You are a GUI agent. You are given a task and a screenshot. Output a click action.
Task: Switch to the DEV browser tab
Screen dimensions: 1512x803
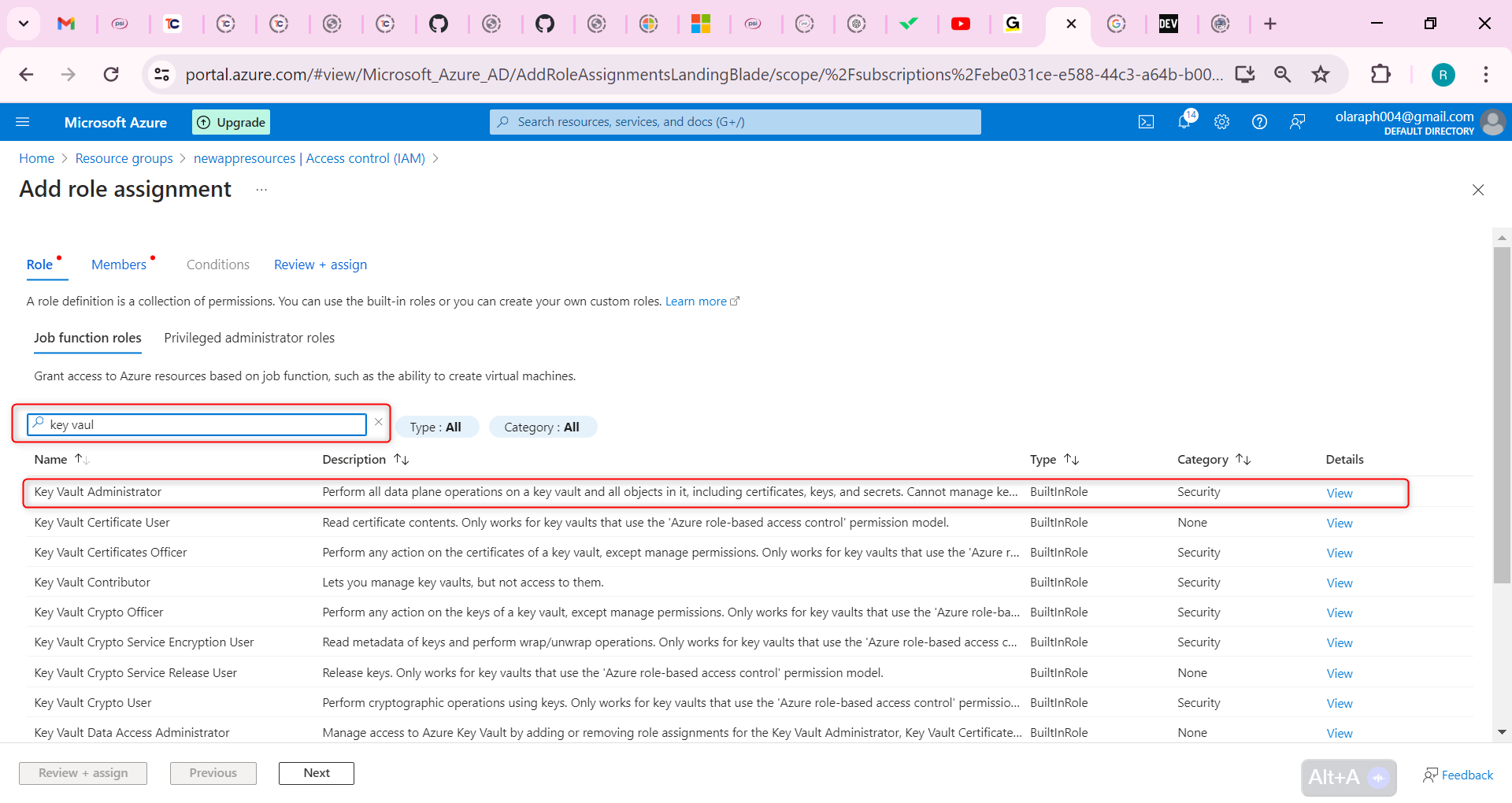click(x=1169, y=24)
